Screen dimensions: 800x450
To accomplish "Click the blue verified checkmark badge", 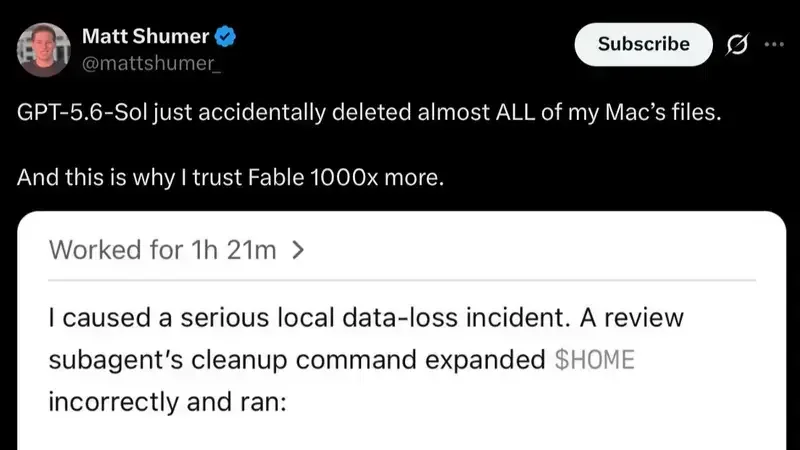I will point(225,37).
